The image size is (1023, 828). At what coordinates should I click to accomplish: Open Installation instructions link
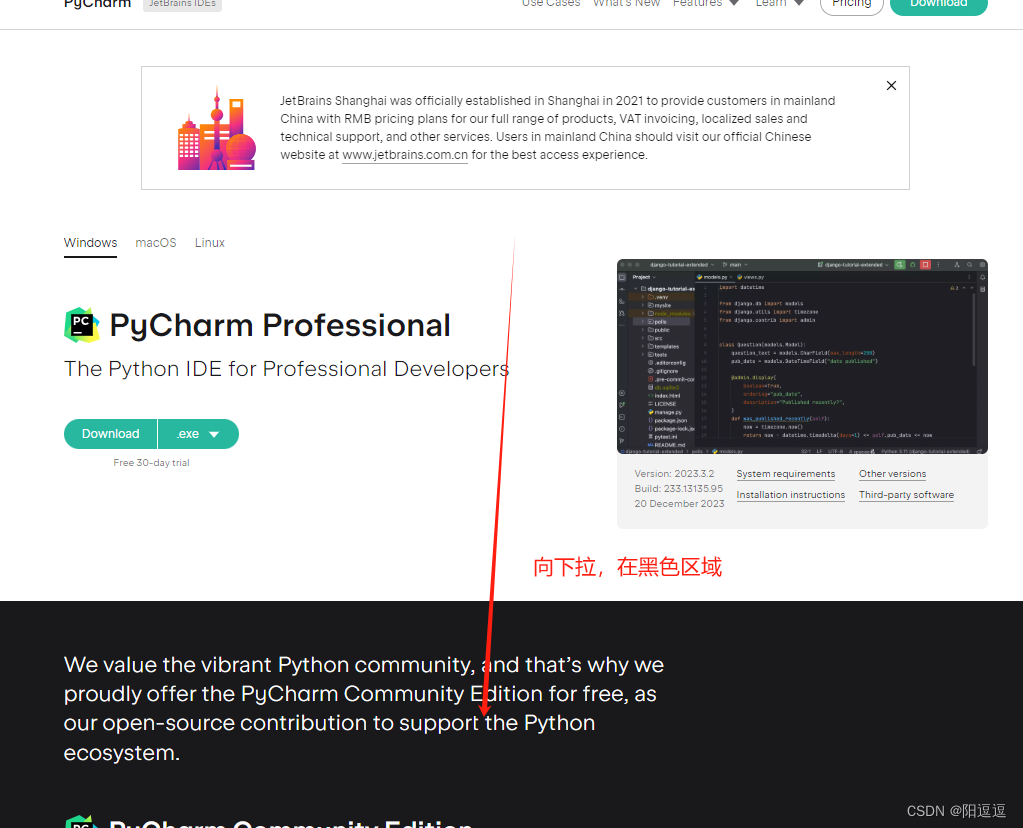791,495
